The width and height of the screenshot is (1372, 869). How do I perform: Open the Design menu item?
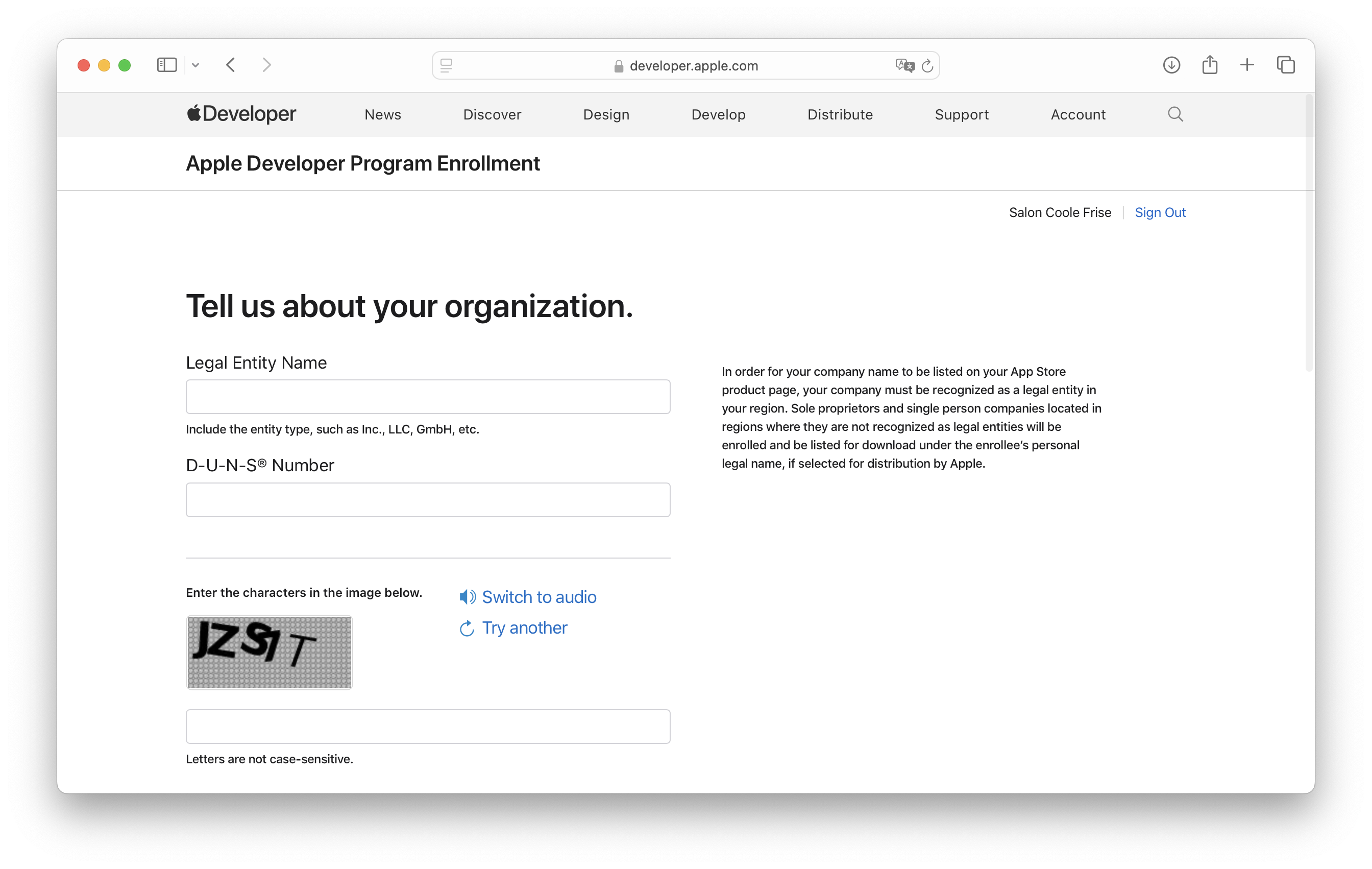click(x=606, y=114)
